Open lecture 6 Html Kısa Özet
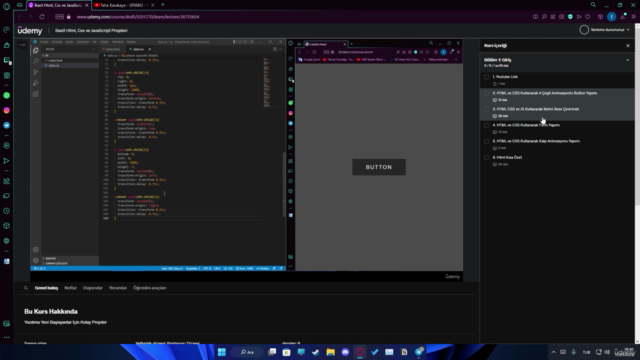This screenshot has width=640, height=360. click(557, 160)
